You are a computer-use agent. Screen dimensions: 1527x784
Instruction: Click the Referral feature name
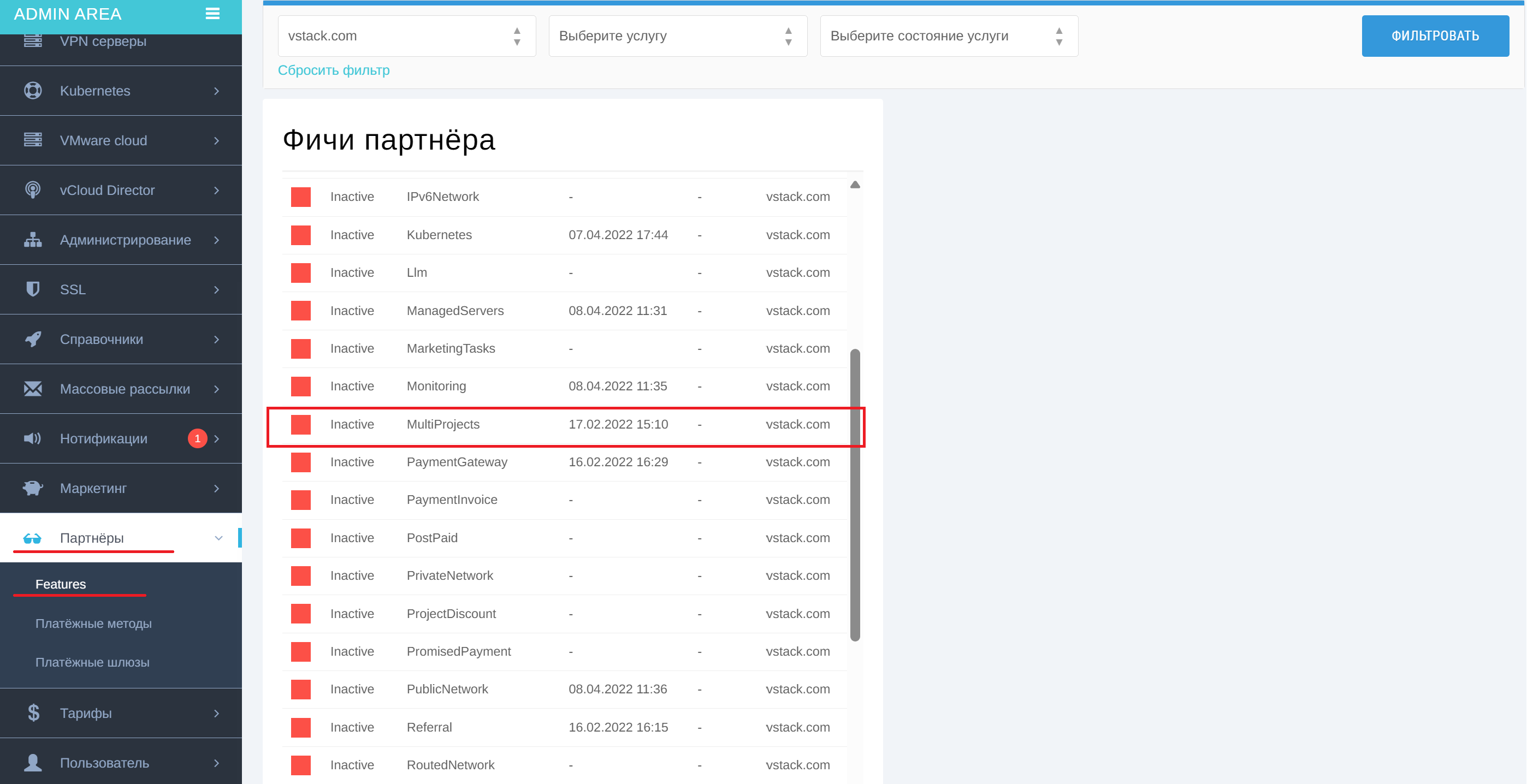[429, 727]
